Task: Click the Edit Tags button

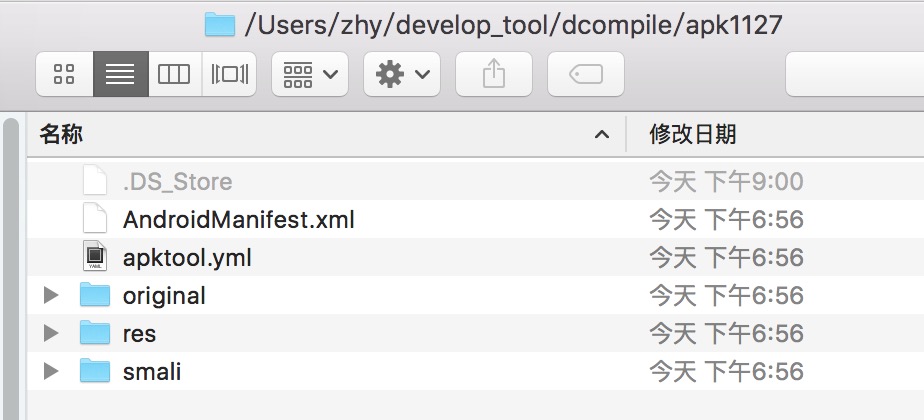Action: tap(585, 74)
